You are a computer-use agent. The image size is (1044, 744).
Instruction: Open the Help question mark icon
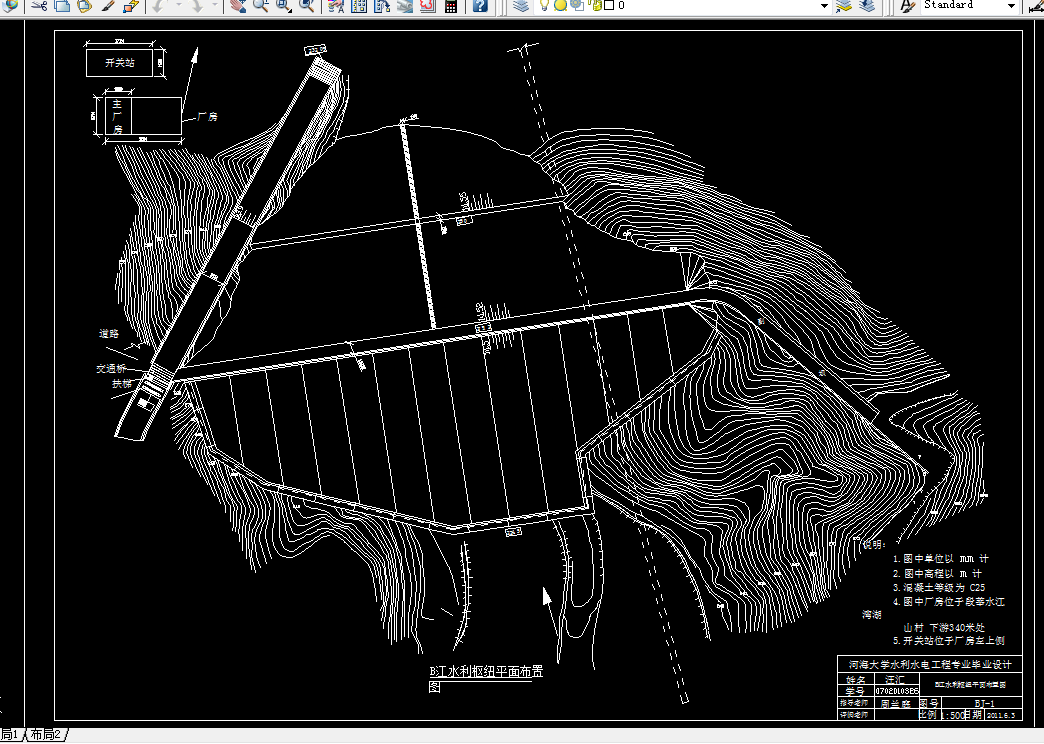(x=479, y=6)
